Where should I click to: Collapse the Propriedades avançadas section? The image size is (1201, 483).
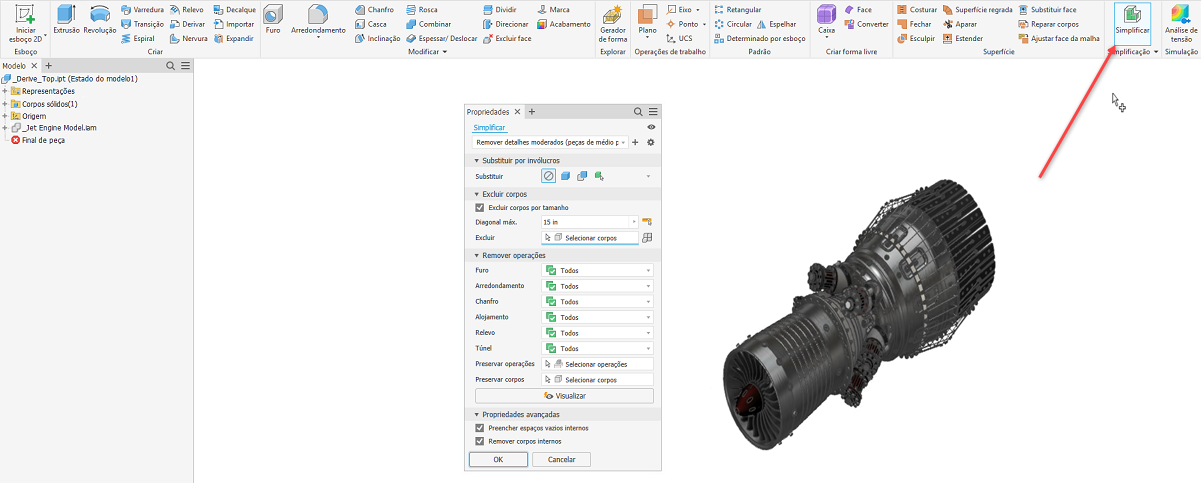(x=477, y=414)
